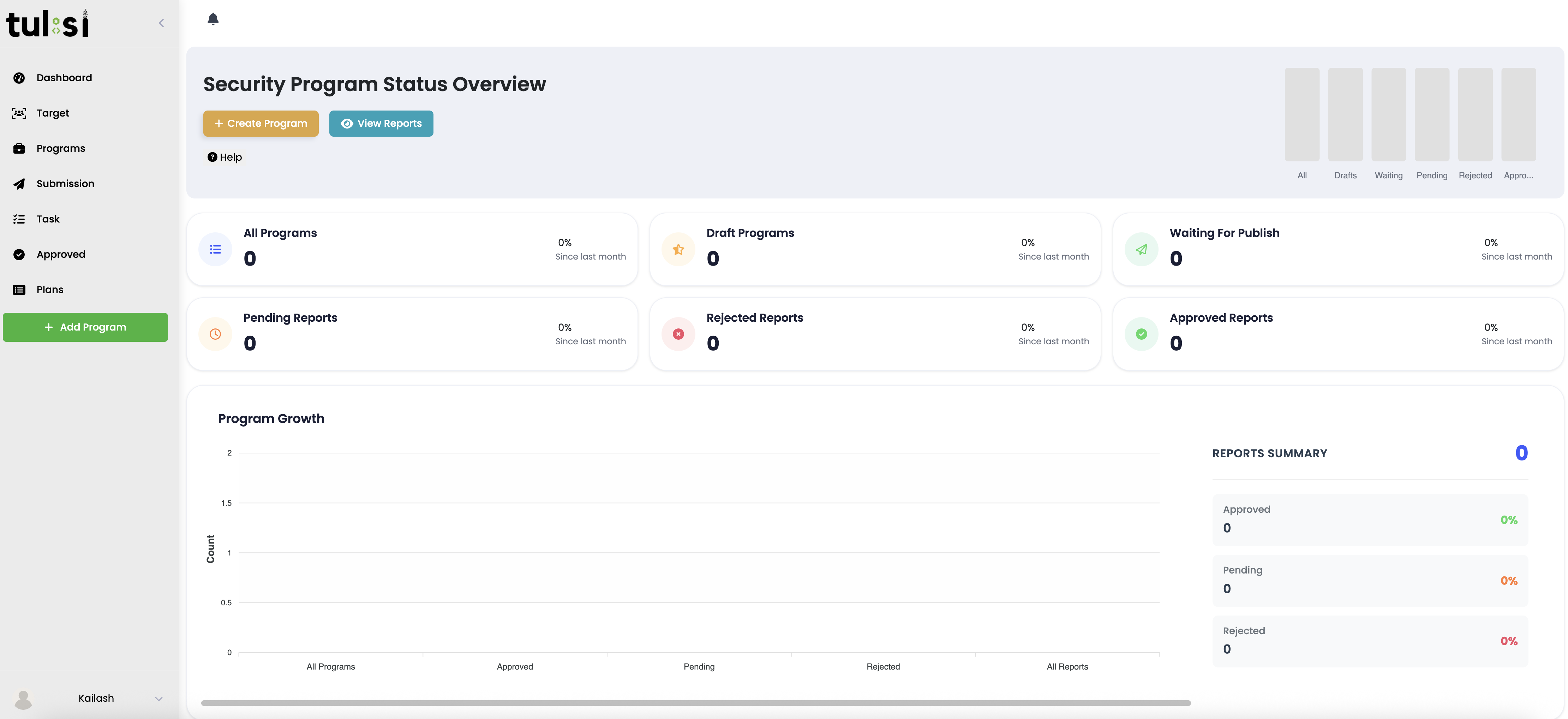The image size is (1568, 719).
Task: Open the Plans sidebar item
Action: tap(50, 290)
